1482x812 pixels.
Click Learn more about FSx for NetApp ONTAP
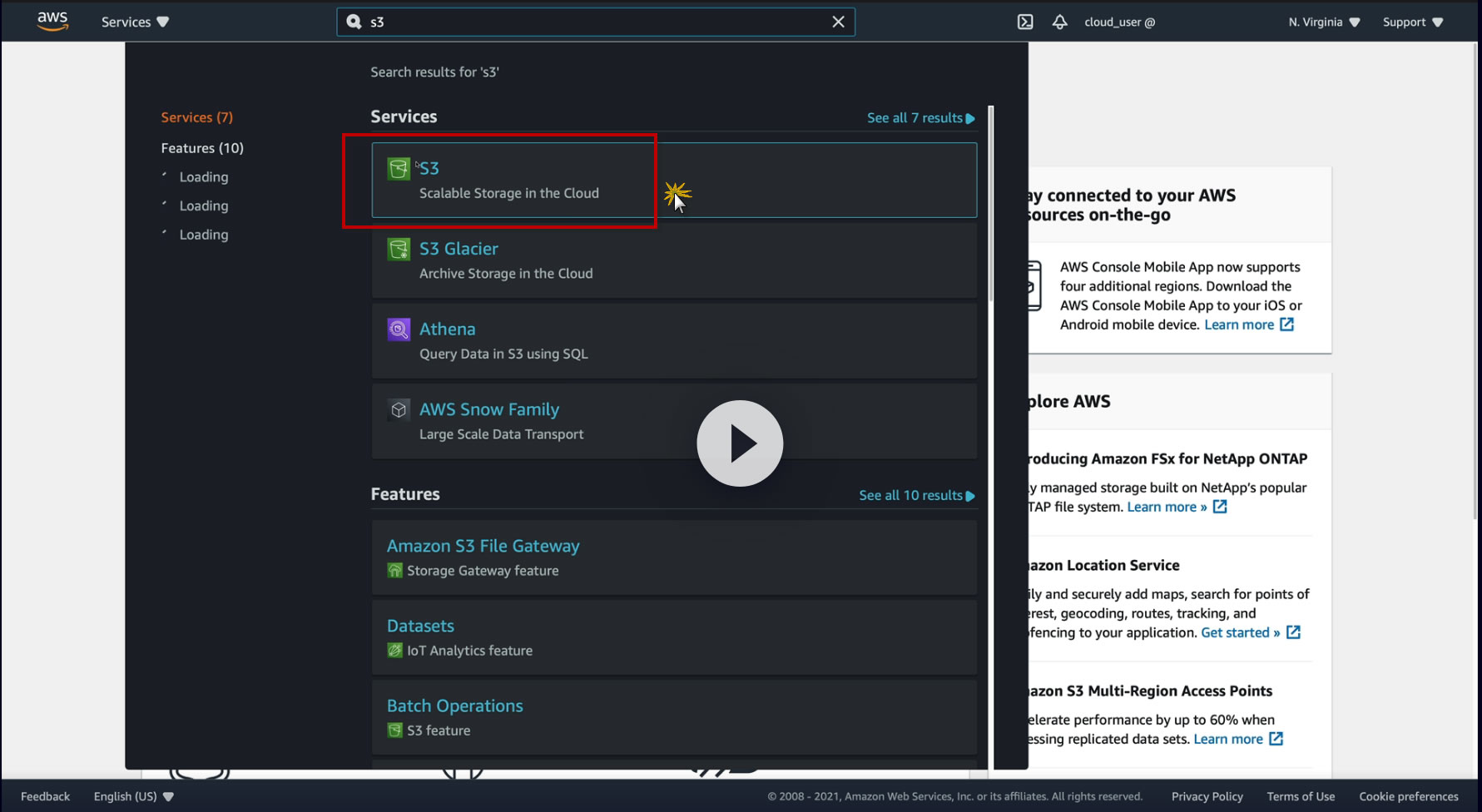(1167, 507)
